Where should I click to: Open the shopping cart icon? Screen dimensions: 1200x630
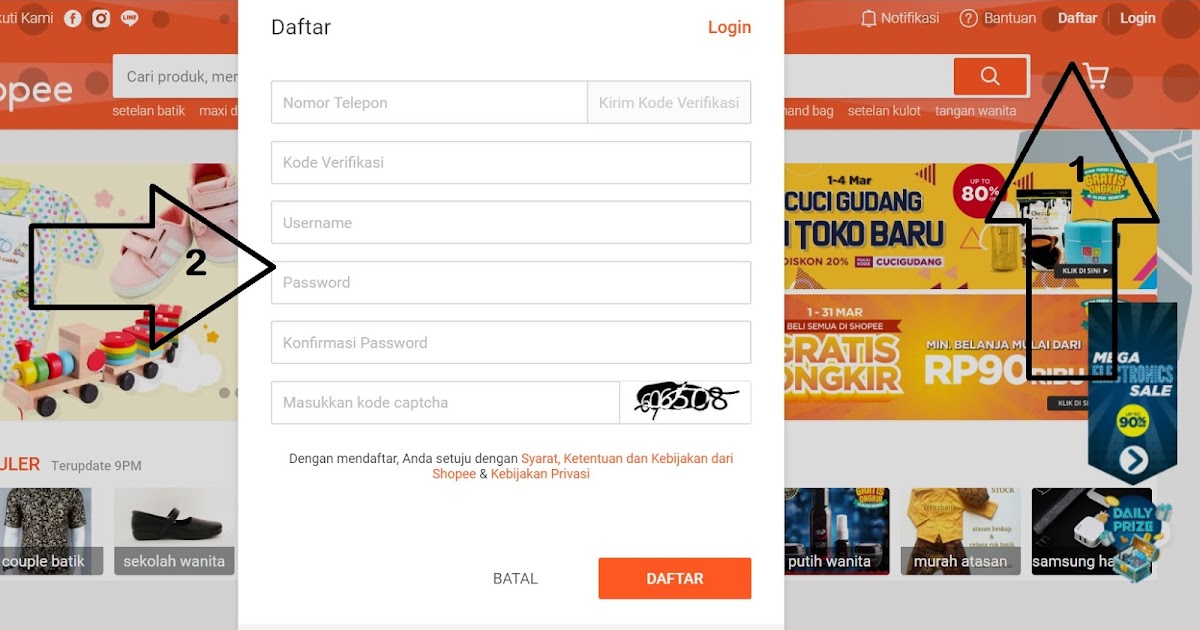1093,77
